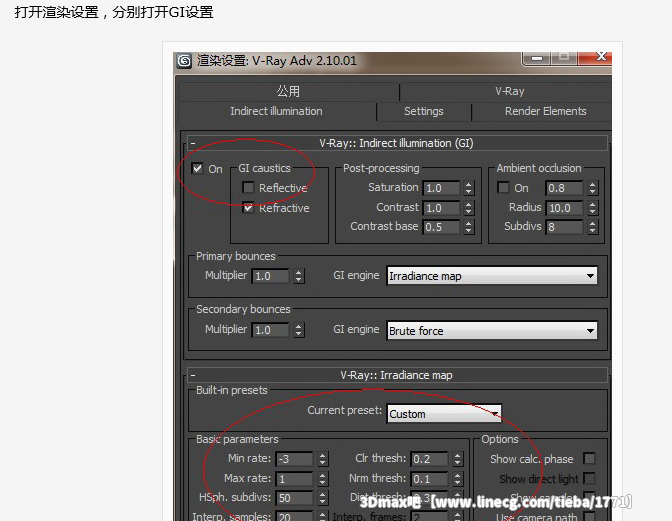Click Primary bounces Multiplier field
Screen dimensions: 672x521
[x=270, y=276]
